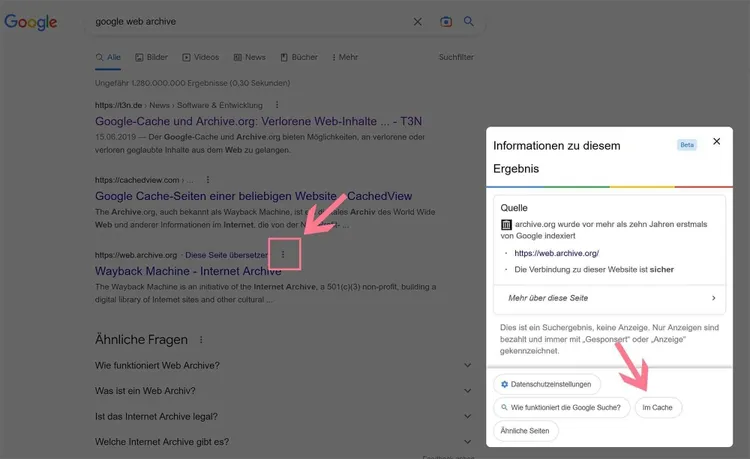Click the Beta badge in the panel
Image resolution: width=750 pixels, height=459 pixels.
[687, 145]
